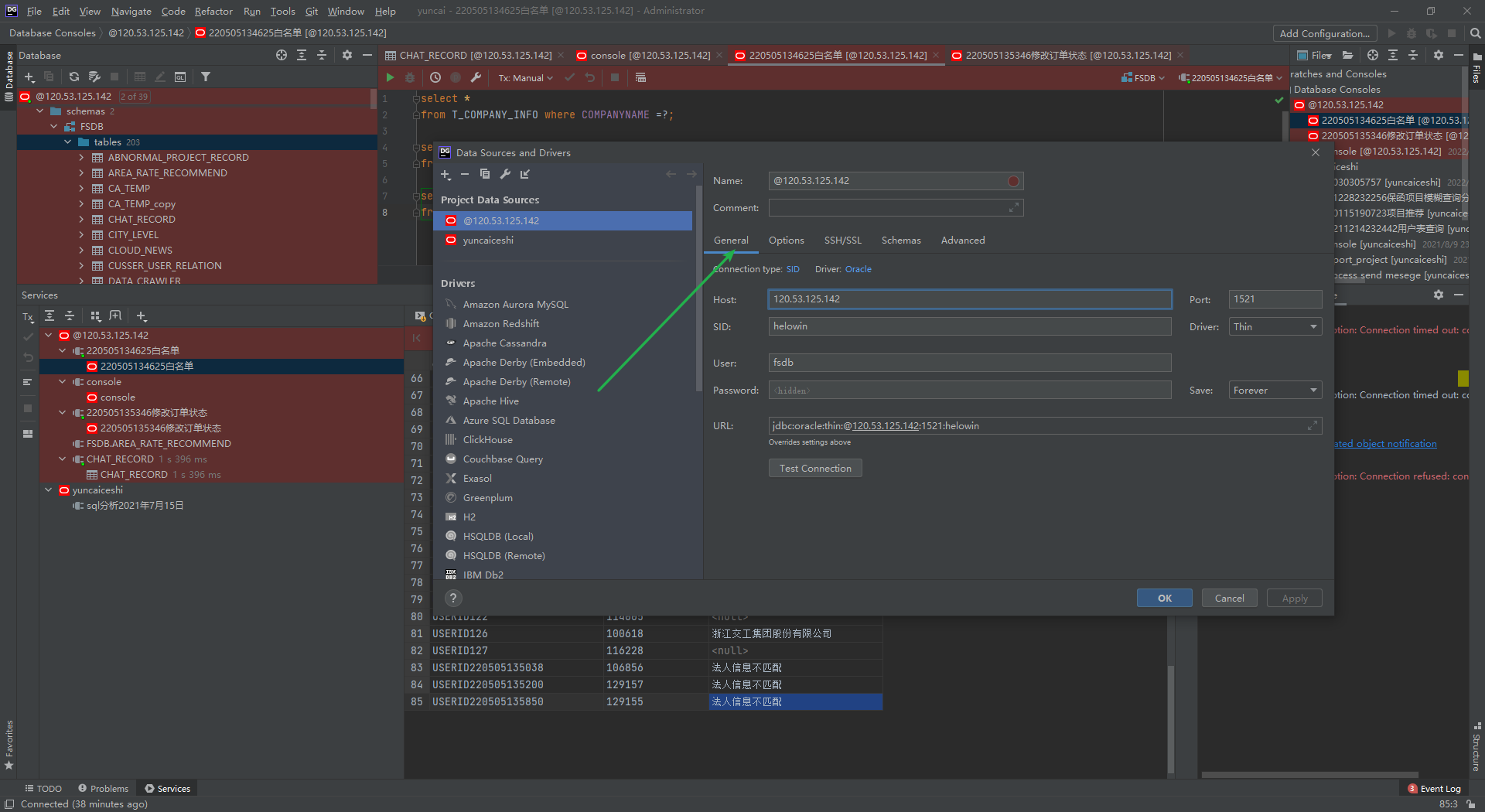Click the Tx icon in Services toolbar
The width and height of the screenshot is (1485, 812).
coord(28,317)
